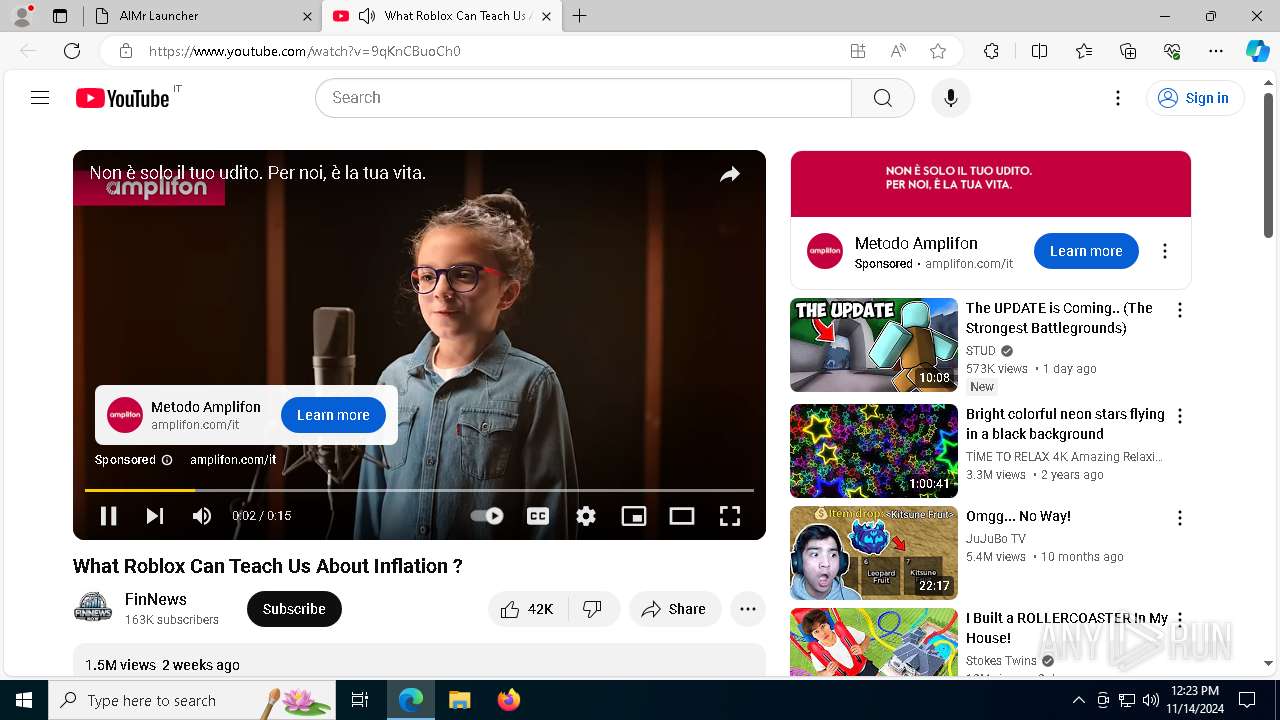The height and width of the screenshot is (720, 1280).
Task: Open tab actions menu icon
Action: 60,16
